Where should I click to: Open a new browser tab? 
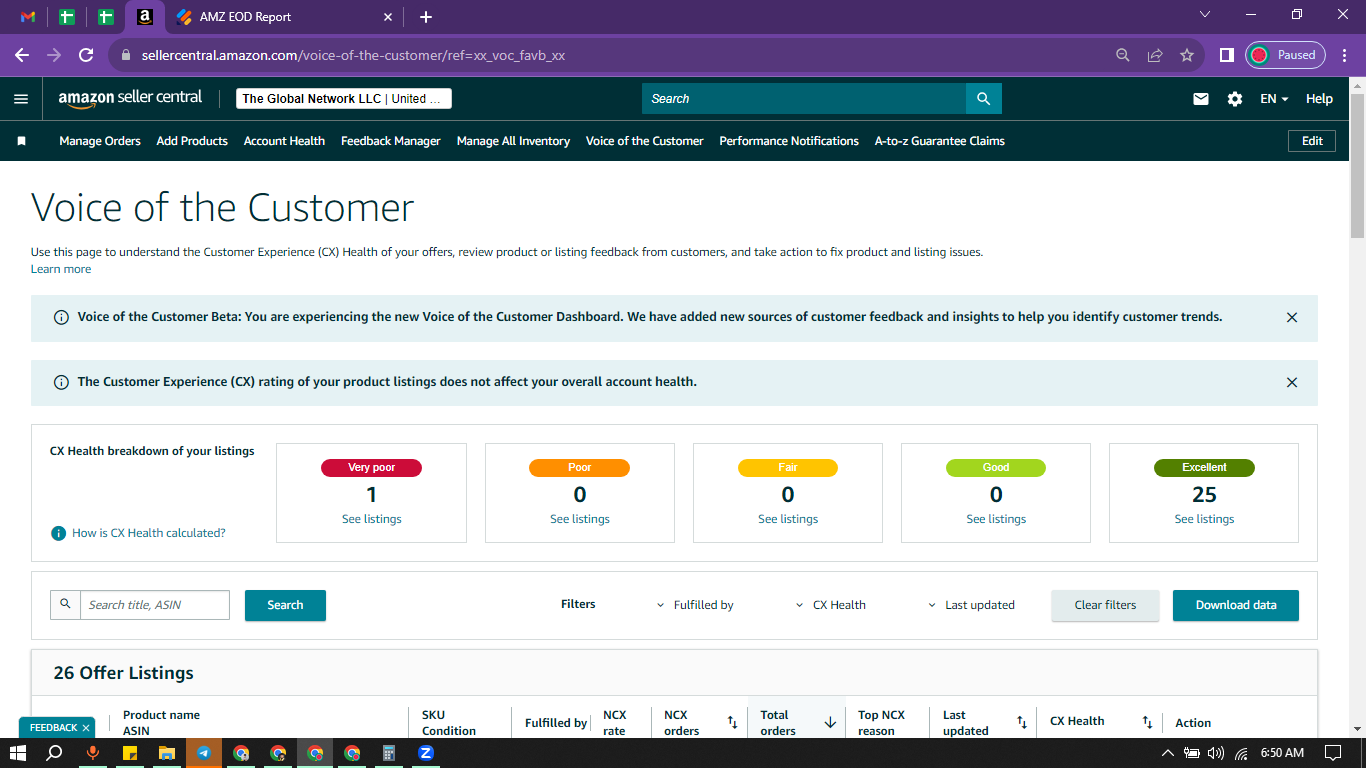426,17
